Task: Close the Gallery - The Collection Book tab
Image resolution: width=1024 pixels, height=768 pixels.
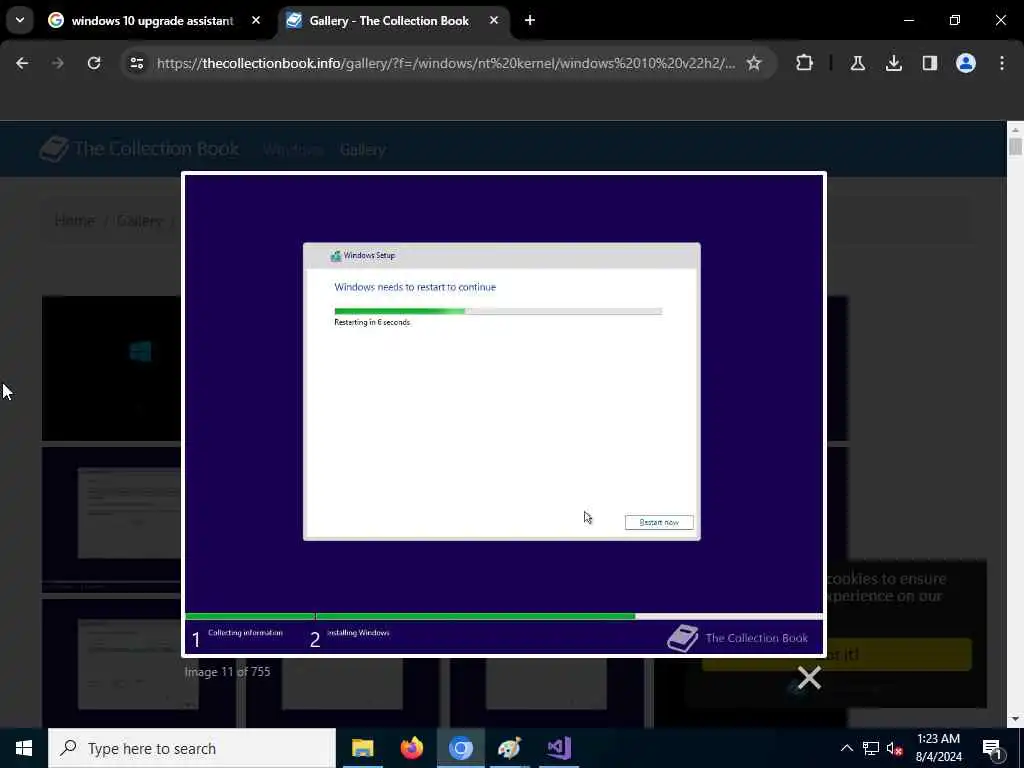Action: [x=494, y=20]
